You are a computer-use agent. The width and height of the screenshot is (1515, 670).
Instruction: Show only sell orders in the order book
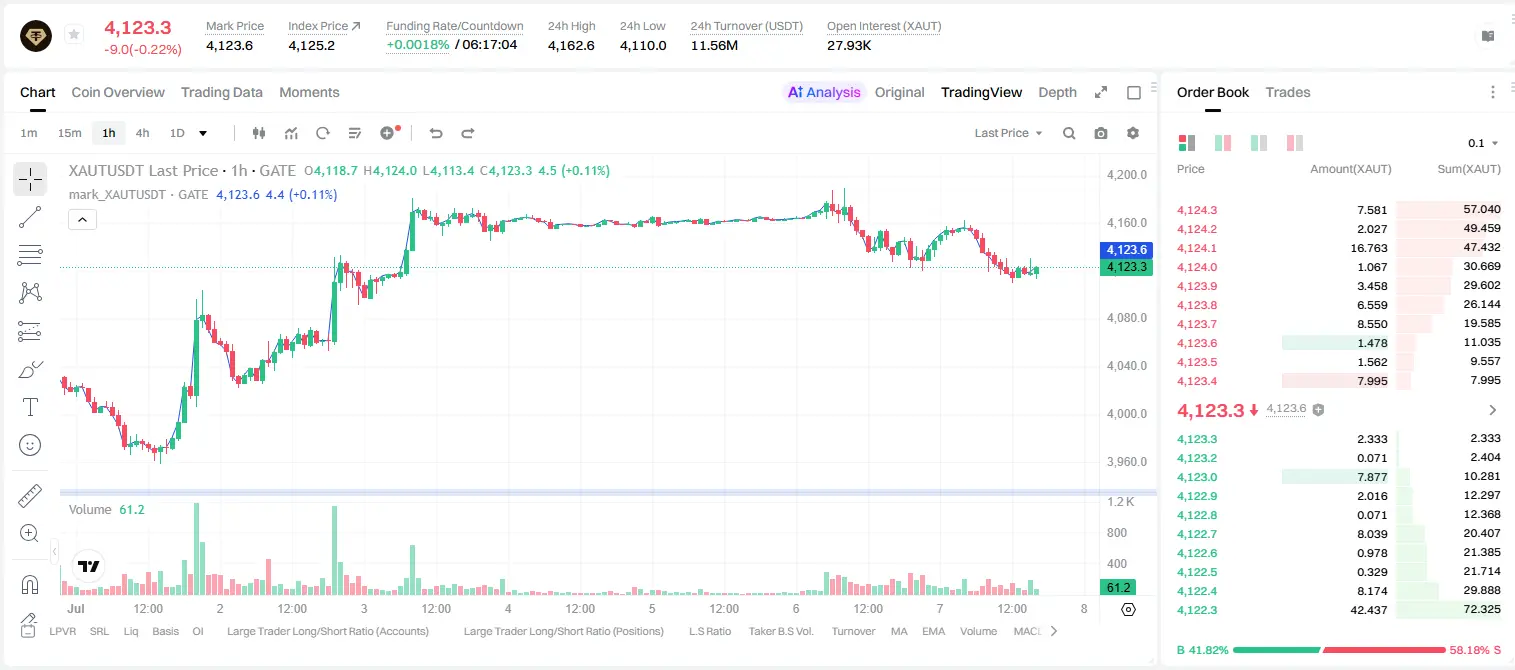pos(1294,143)
